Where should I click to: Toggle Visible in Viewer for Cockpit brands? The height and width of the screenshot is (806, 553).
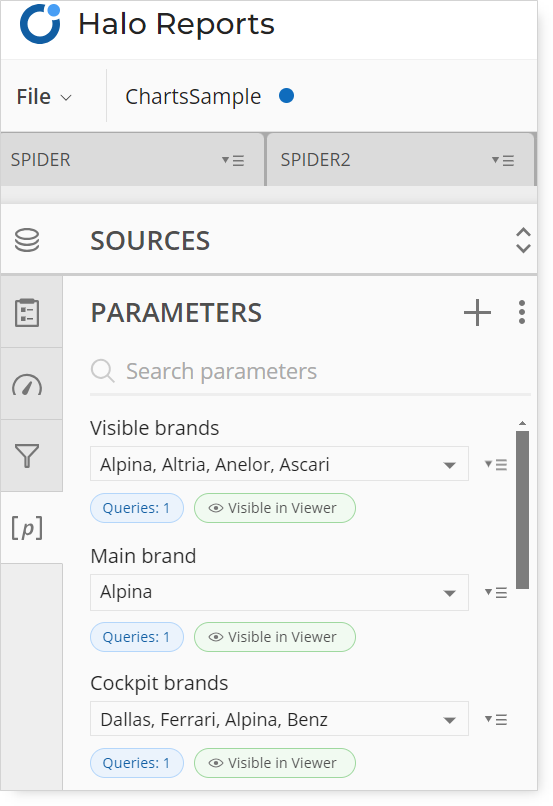tap(274, 763)
